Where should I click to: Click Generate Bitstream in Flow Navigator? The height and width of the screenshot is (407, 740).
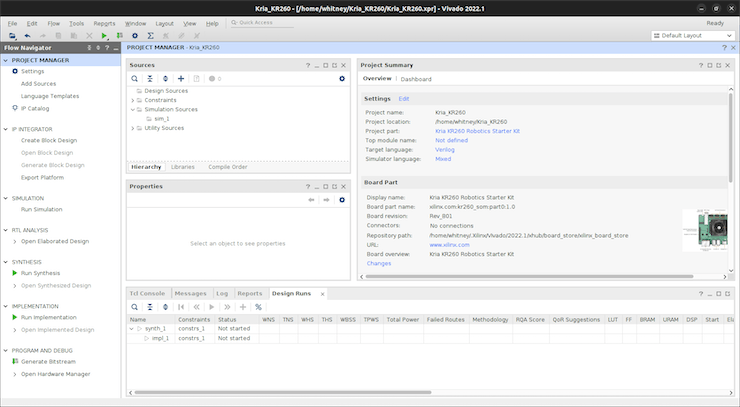tap(48, 361)
